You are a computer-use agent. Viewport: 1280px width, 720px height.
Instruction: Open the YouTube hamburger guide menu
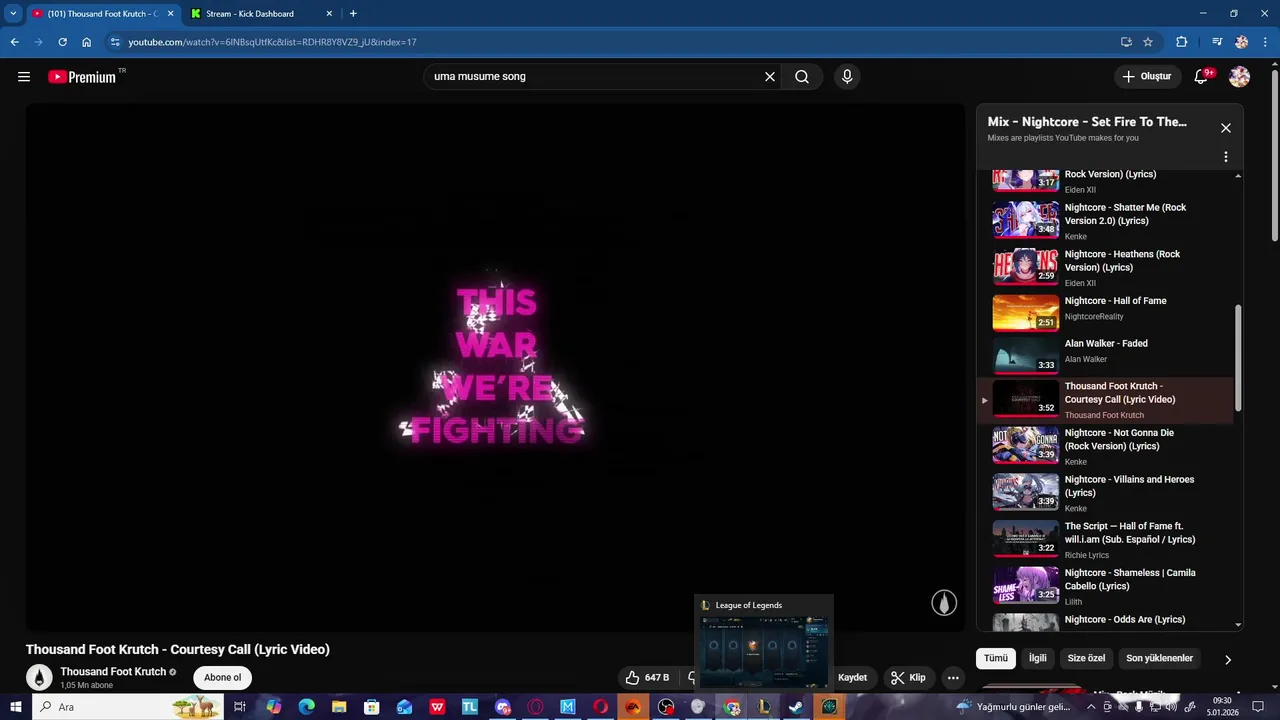click(24, 77)
